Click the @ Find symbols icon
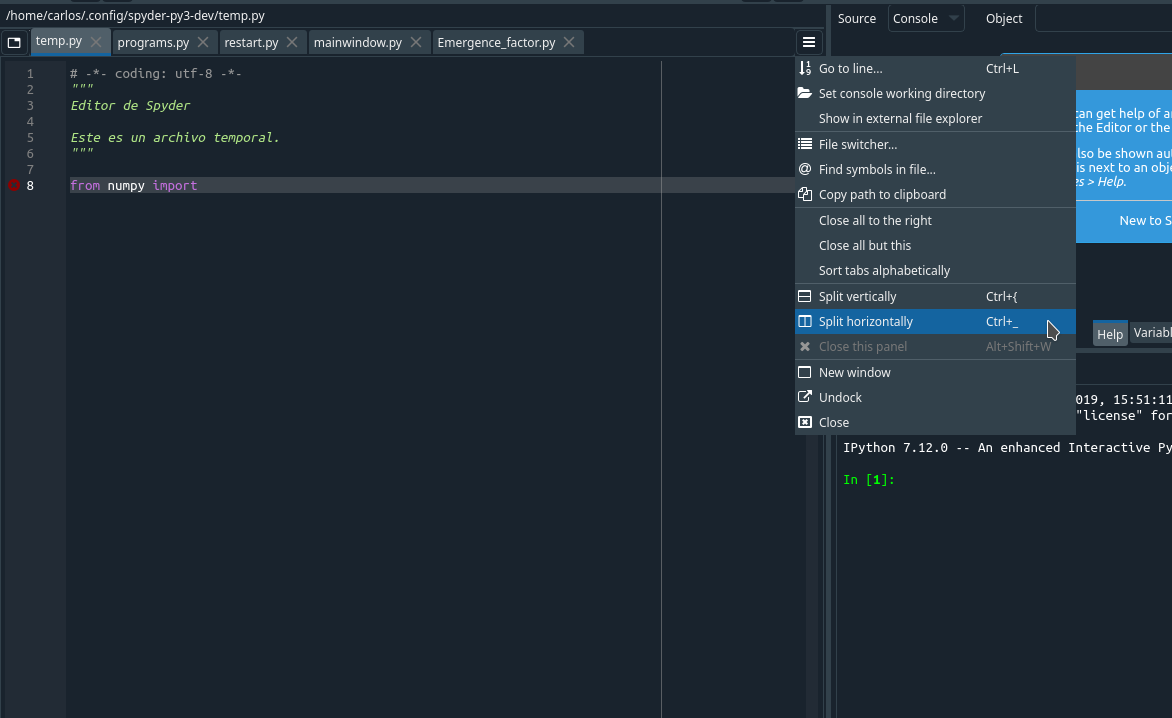 tap(805, 170)
